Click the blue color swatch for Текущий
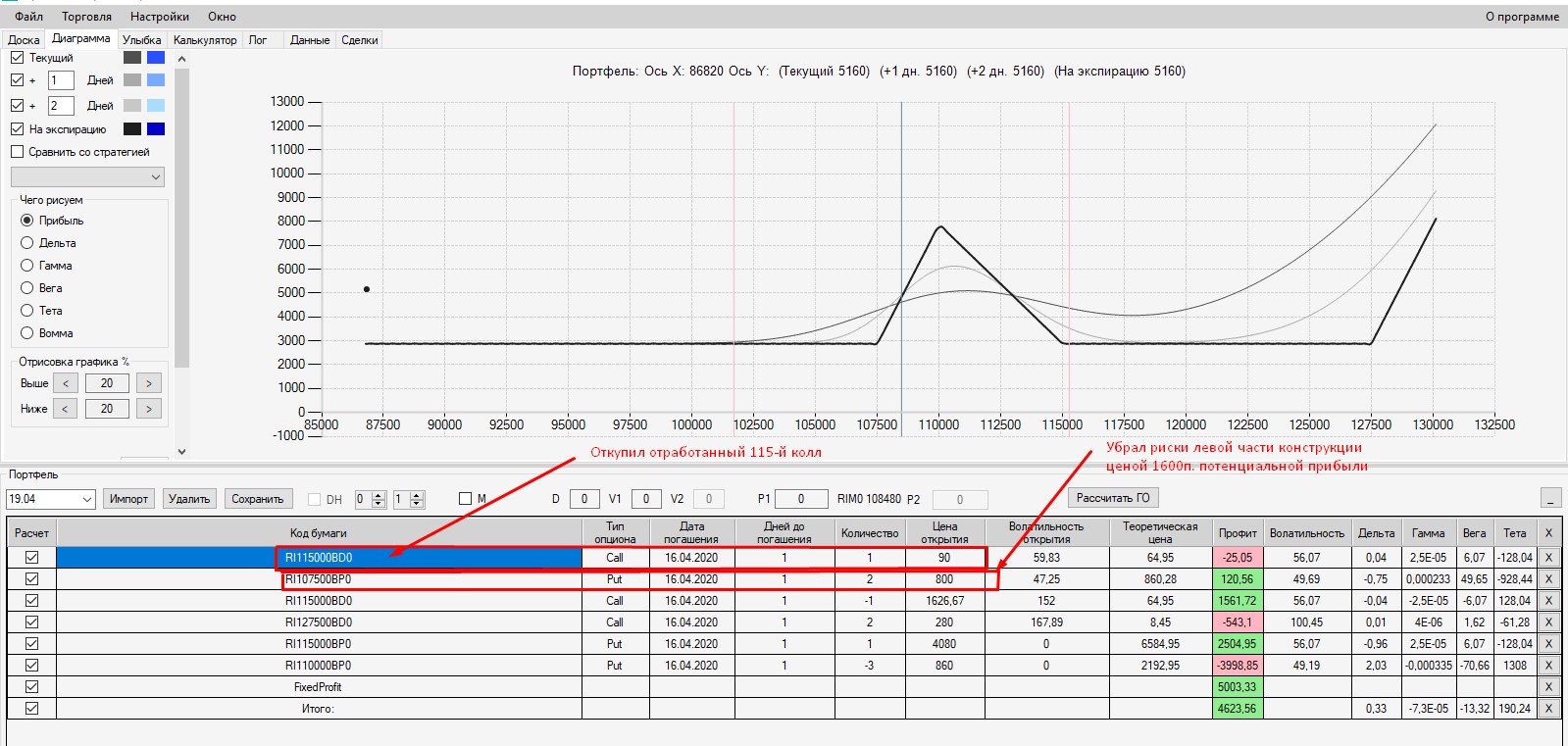The width and height of the screenshot is (1568, 746). pyautogui.click(x=156, y=58)
